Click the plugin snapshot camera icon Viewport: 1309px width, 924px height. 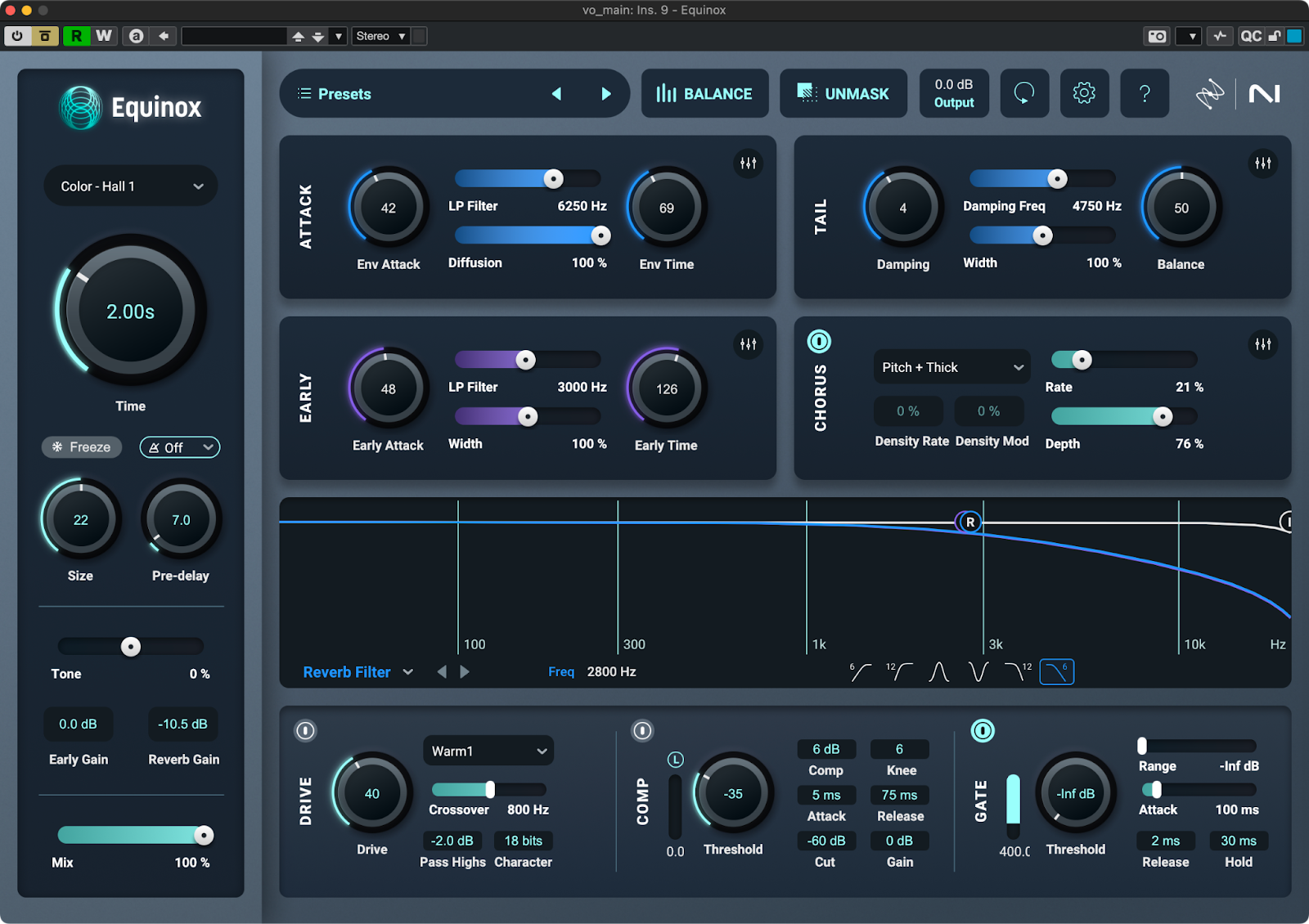pyautogui.click(x=1157, y=36)
